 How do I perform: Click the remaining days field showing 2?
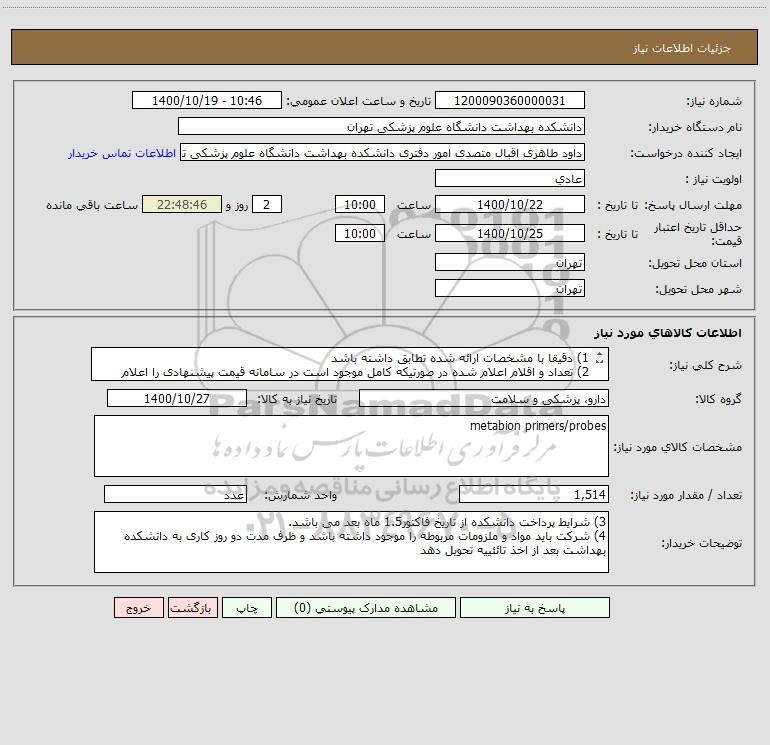267,204
